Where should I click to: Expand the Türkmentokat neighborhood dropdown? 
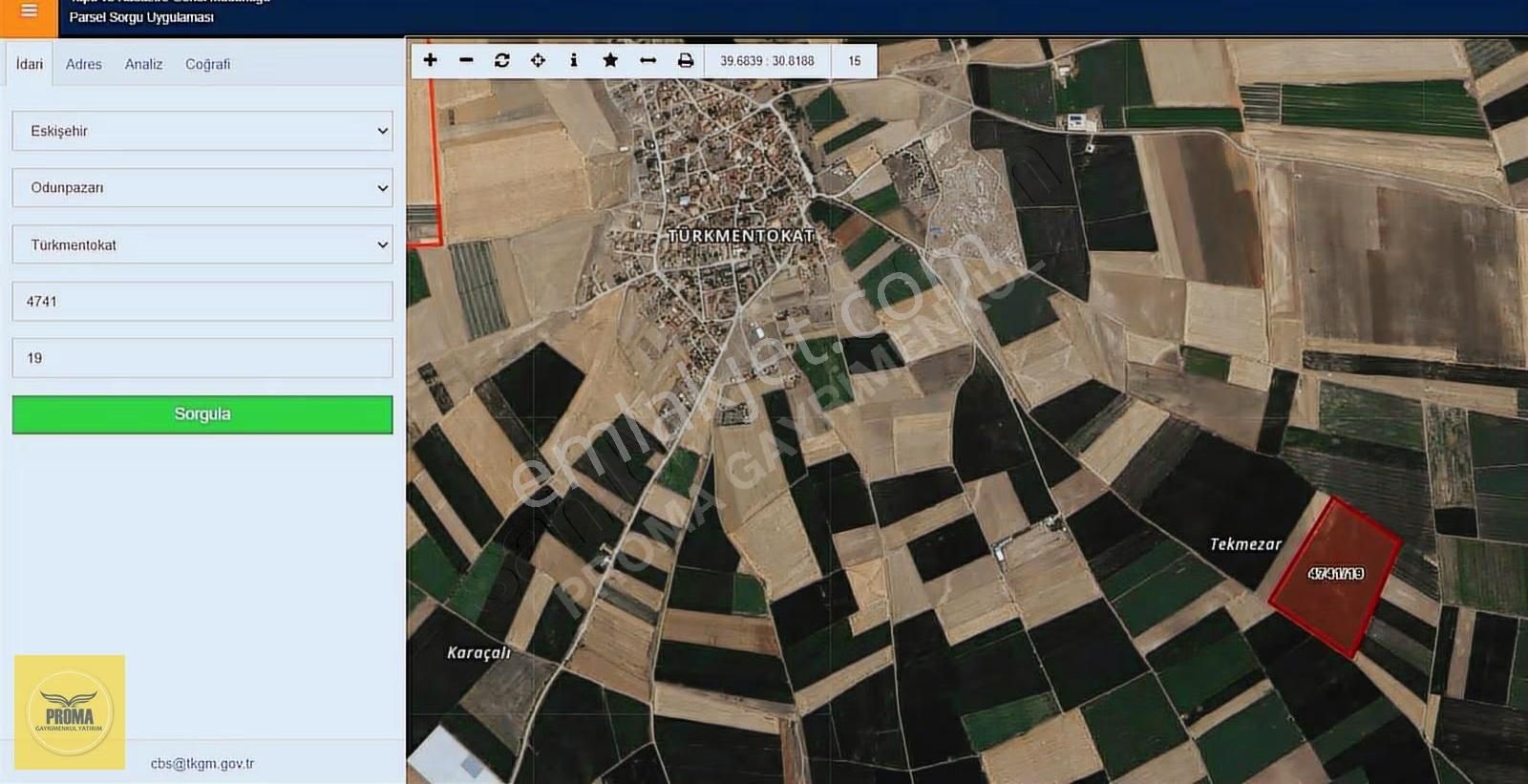[202, 245]
